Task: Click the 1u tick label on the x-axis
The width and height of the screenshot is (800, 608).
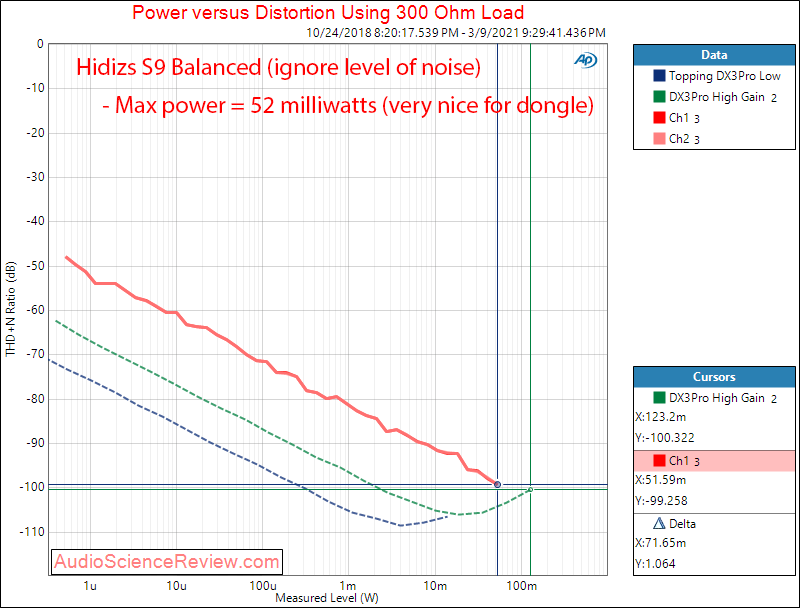Action: 90,586
